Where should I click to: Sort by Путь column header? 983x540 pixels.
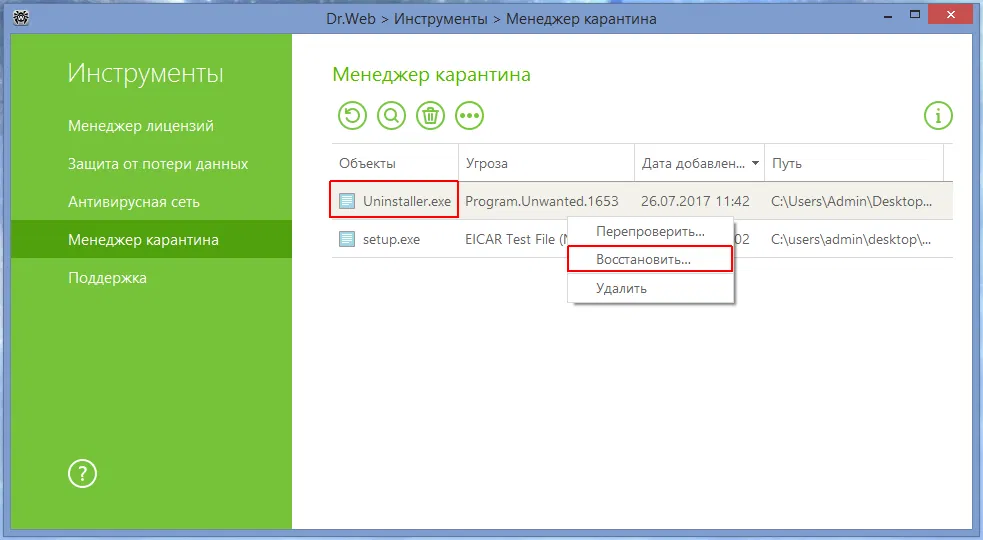pyautogui.click(x=854, y=163)
